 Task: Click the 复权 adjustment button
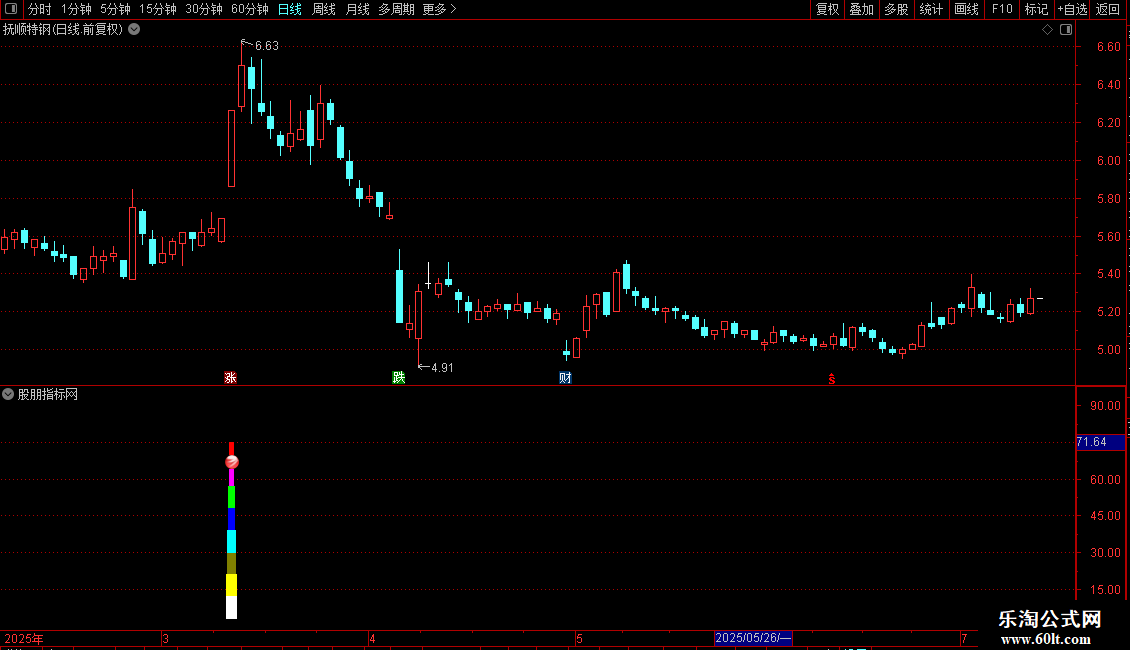pyautogui.click(x=827, y=9)
